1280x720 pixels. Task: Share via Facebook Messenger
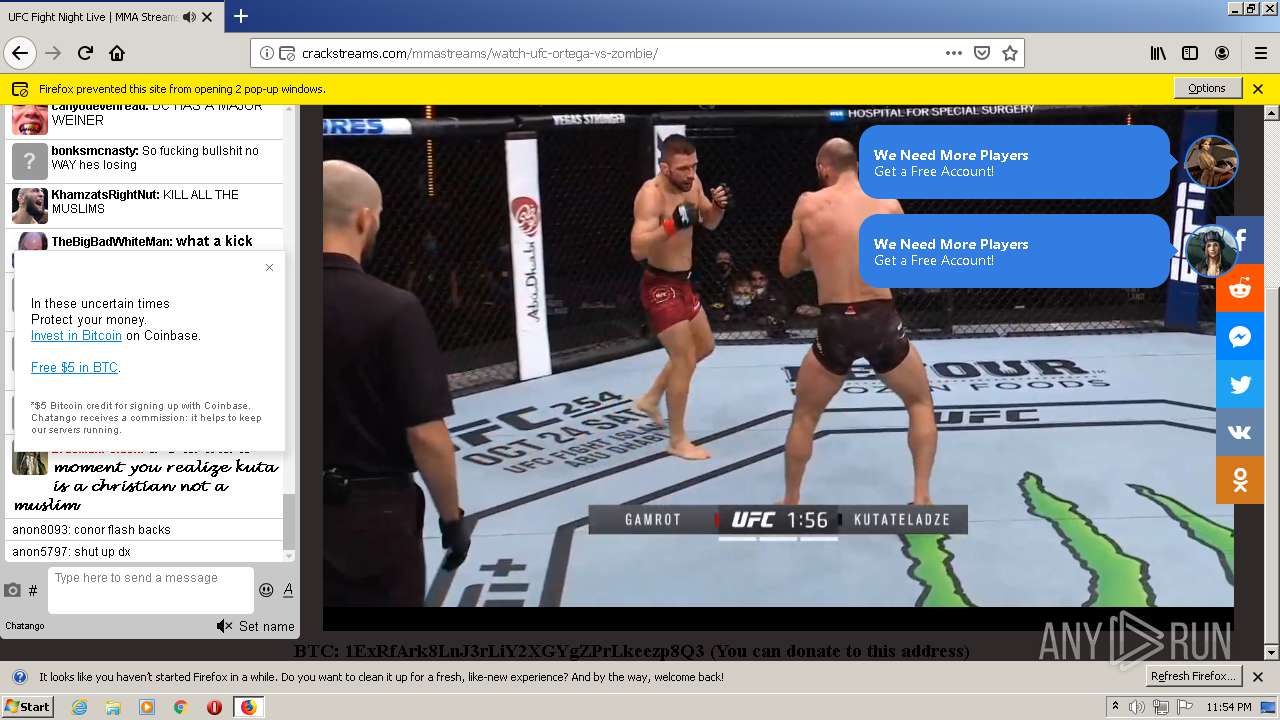pos(1240,336)
